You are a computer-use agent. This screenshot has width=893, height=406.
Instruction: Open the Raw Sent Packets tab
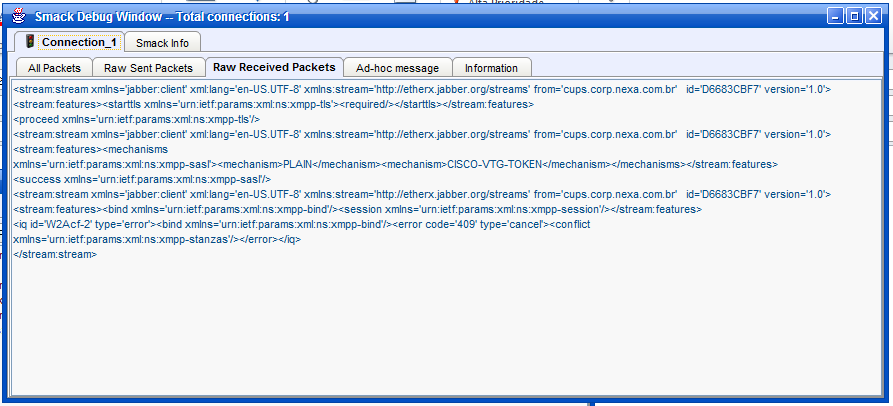tap(148, 68)
